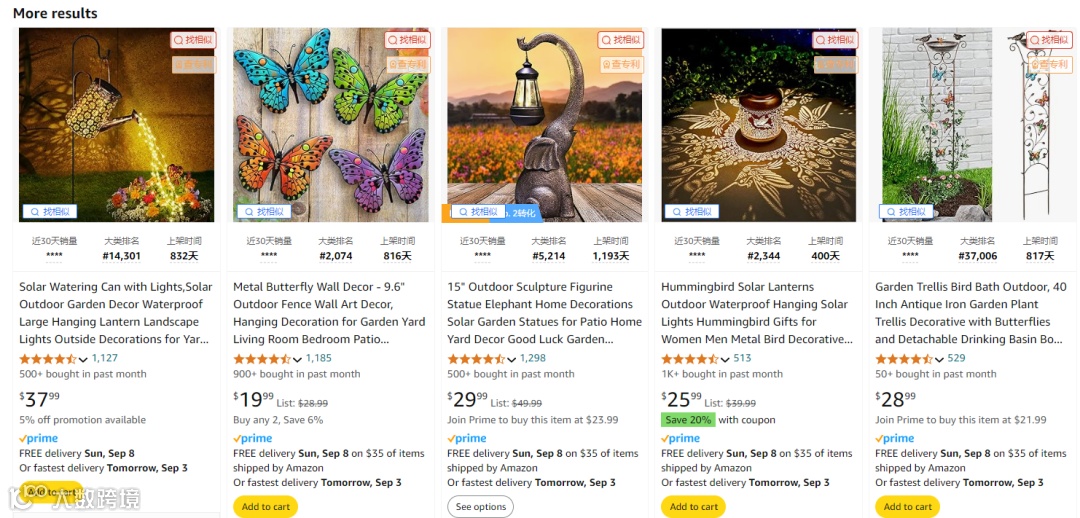Click the Save 20% coupon badge

(687, 420)
